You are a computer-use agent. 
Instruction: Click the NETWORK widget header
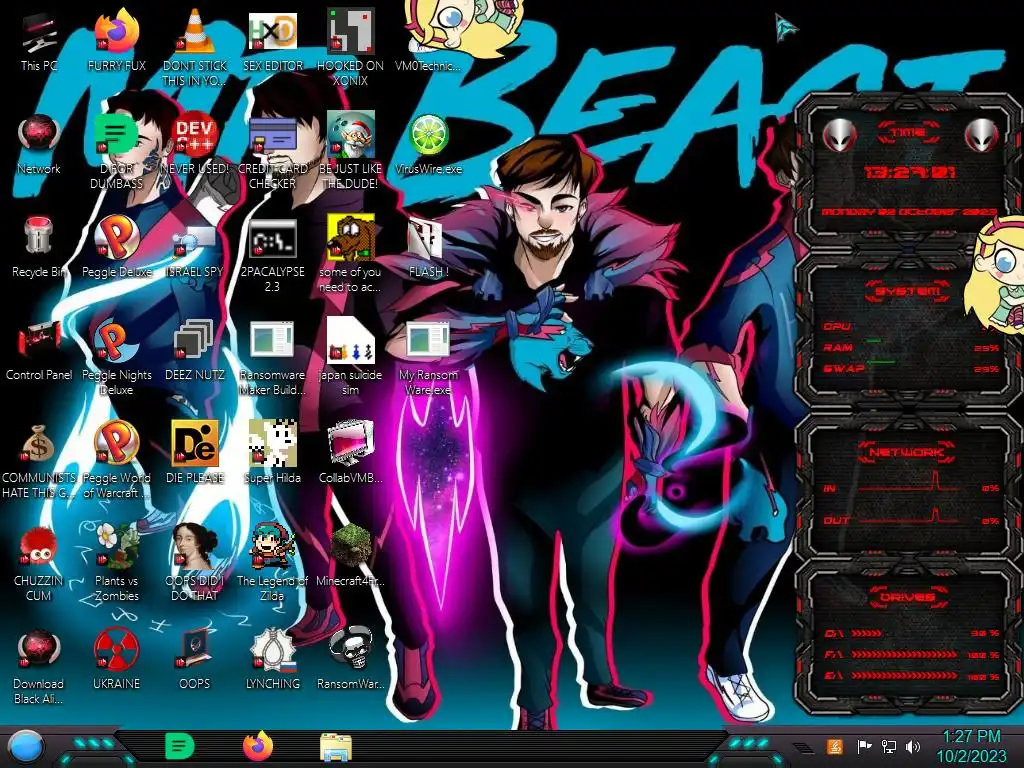coord(907,452)
